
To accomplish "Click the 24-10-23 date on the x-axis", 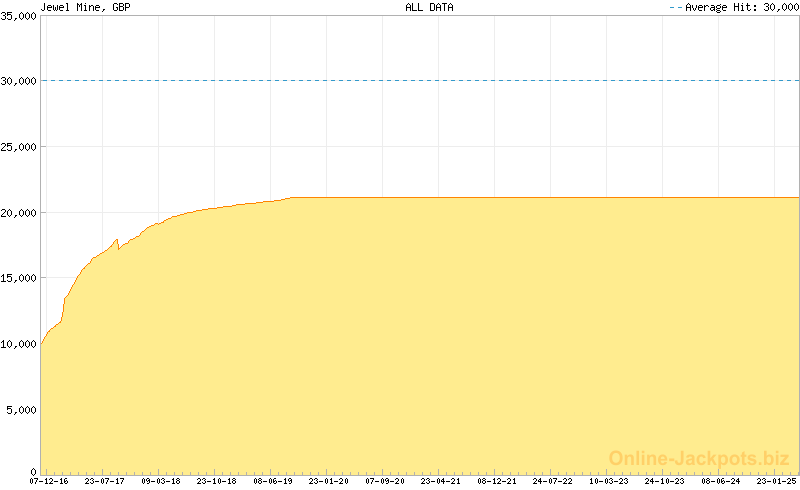I will click(x=665, y=481).
